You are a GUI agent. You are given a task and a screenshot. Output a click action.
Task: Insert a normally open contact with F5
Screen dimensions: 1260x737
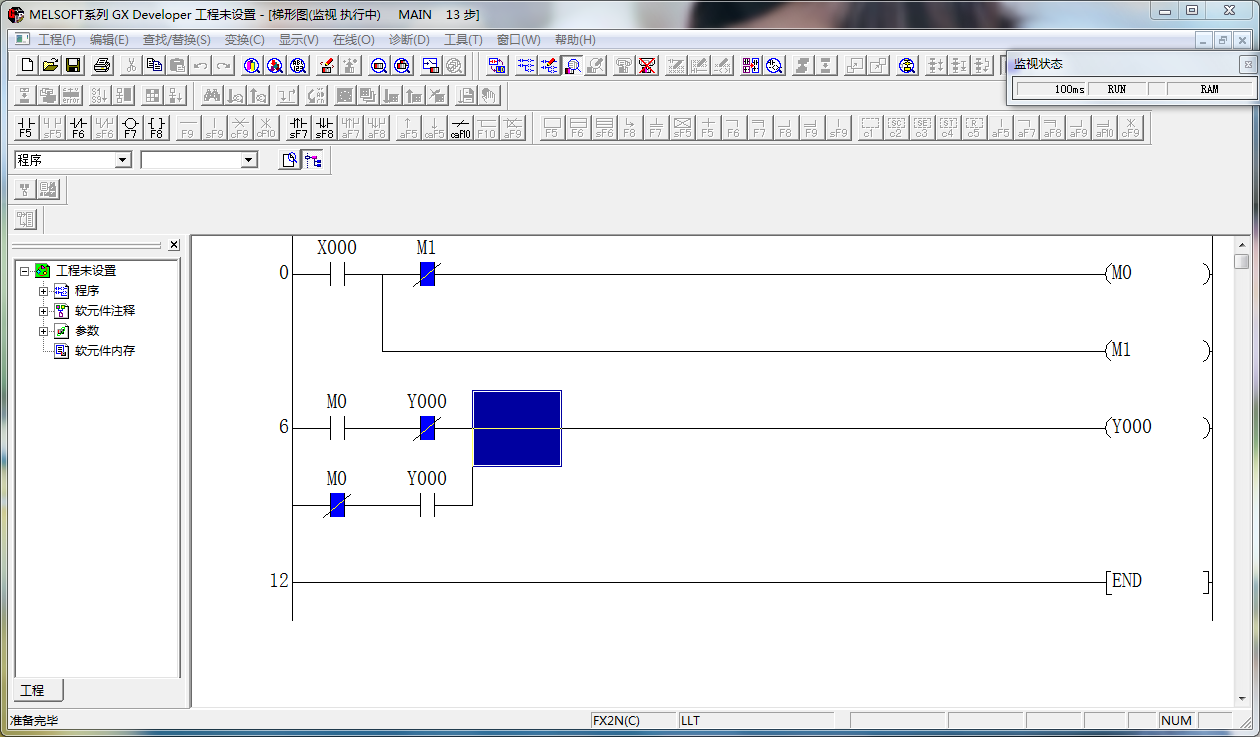(26, 127)
